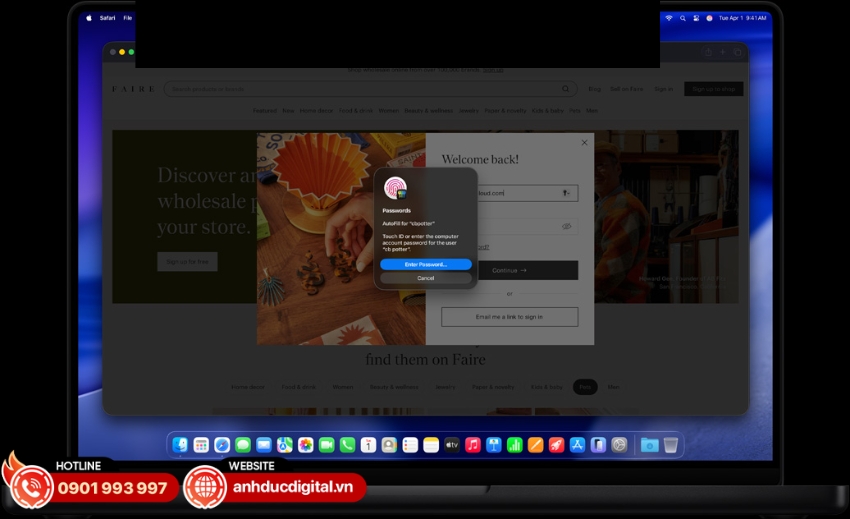This screenshot has height=519, width=850.
Task: Open the App Store from Dock
Action: (x=577, y=445)
